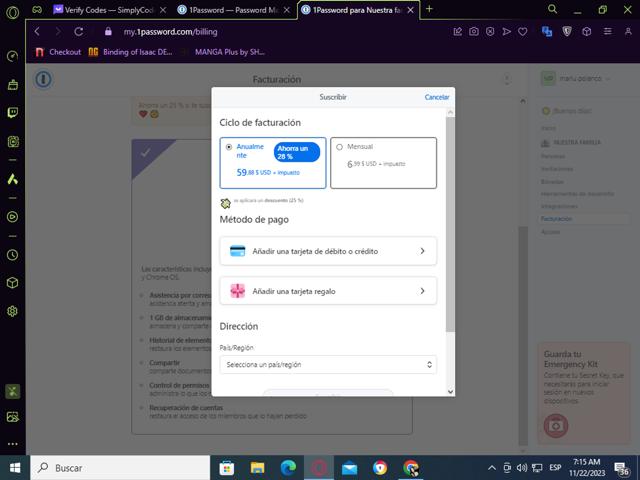Show hidden system tray icons
The width and height of the screenshot is (640, 480).
tap(492, 468)
